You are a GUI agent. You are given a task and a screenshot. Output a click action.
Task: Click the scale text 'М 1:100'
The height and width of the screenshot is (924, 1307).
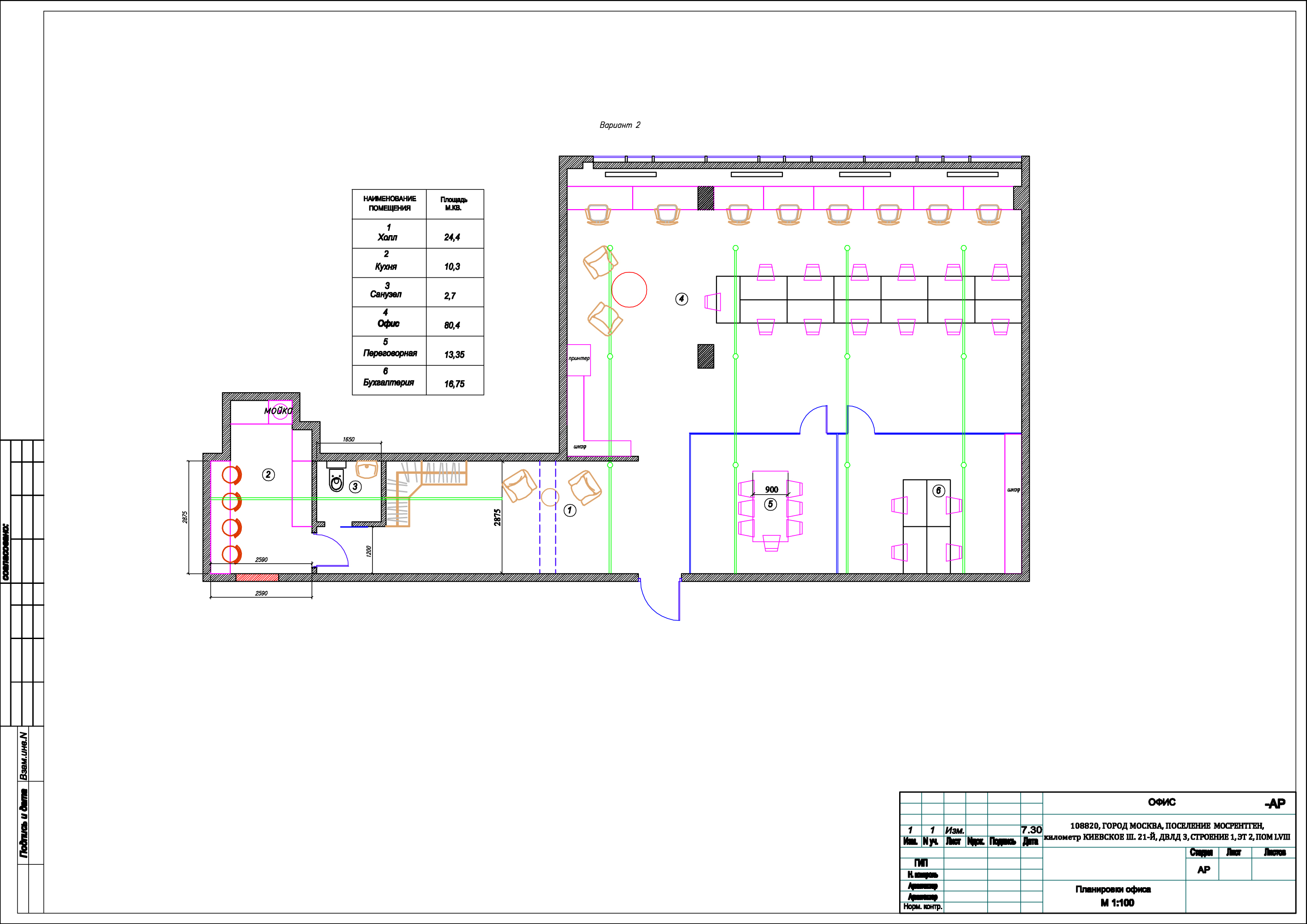coord(1117,903)
